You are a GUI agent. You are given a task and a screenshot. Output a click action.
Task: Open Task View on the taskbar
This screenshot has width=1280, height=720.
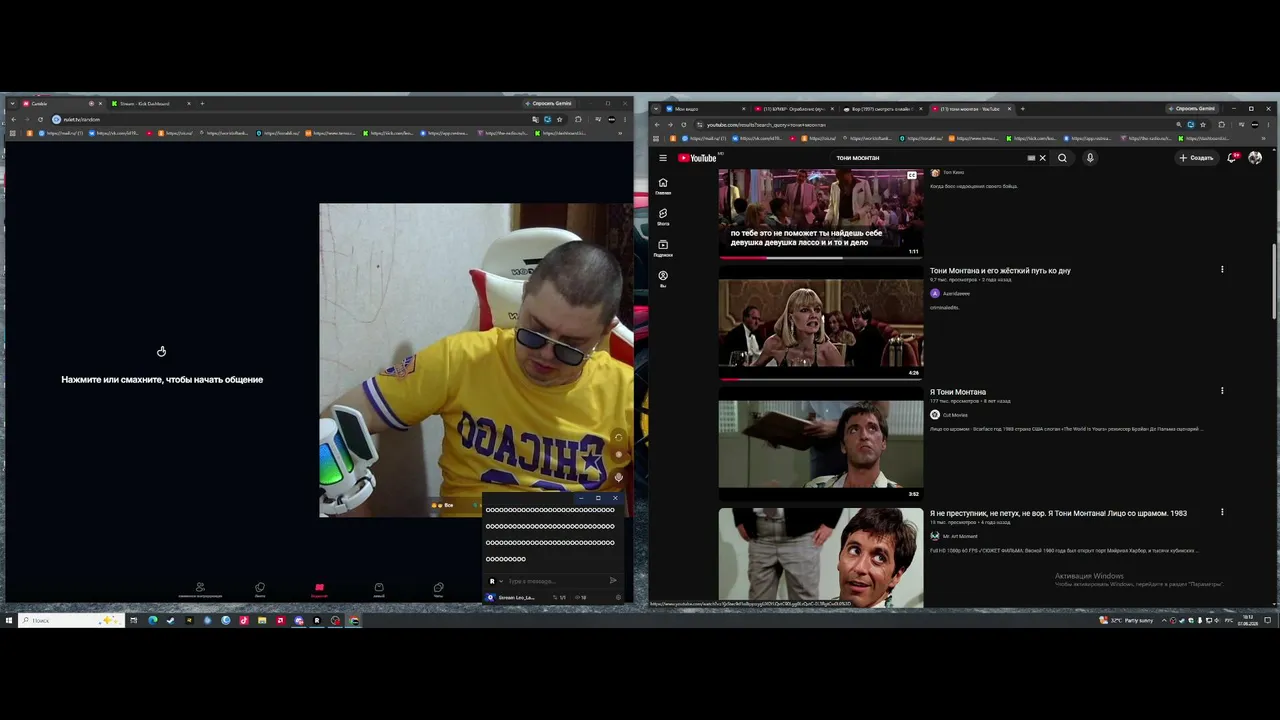133,620
